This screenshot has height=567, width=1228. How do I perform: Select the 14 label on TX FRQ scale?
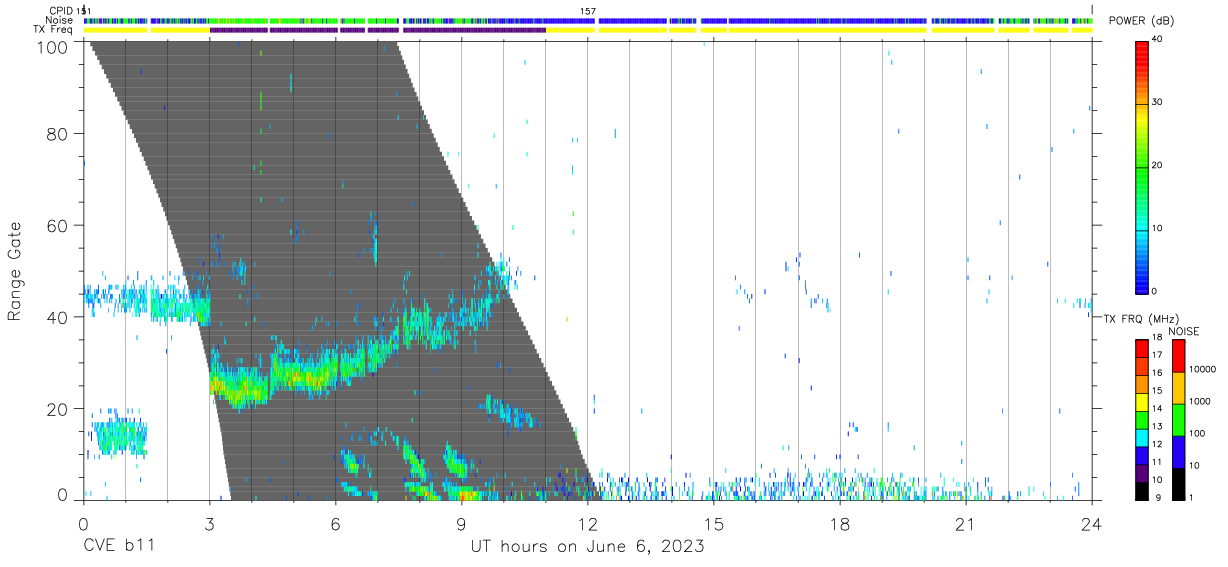(1158, 408)
